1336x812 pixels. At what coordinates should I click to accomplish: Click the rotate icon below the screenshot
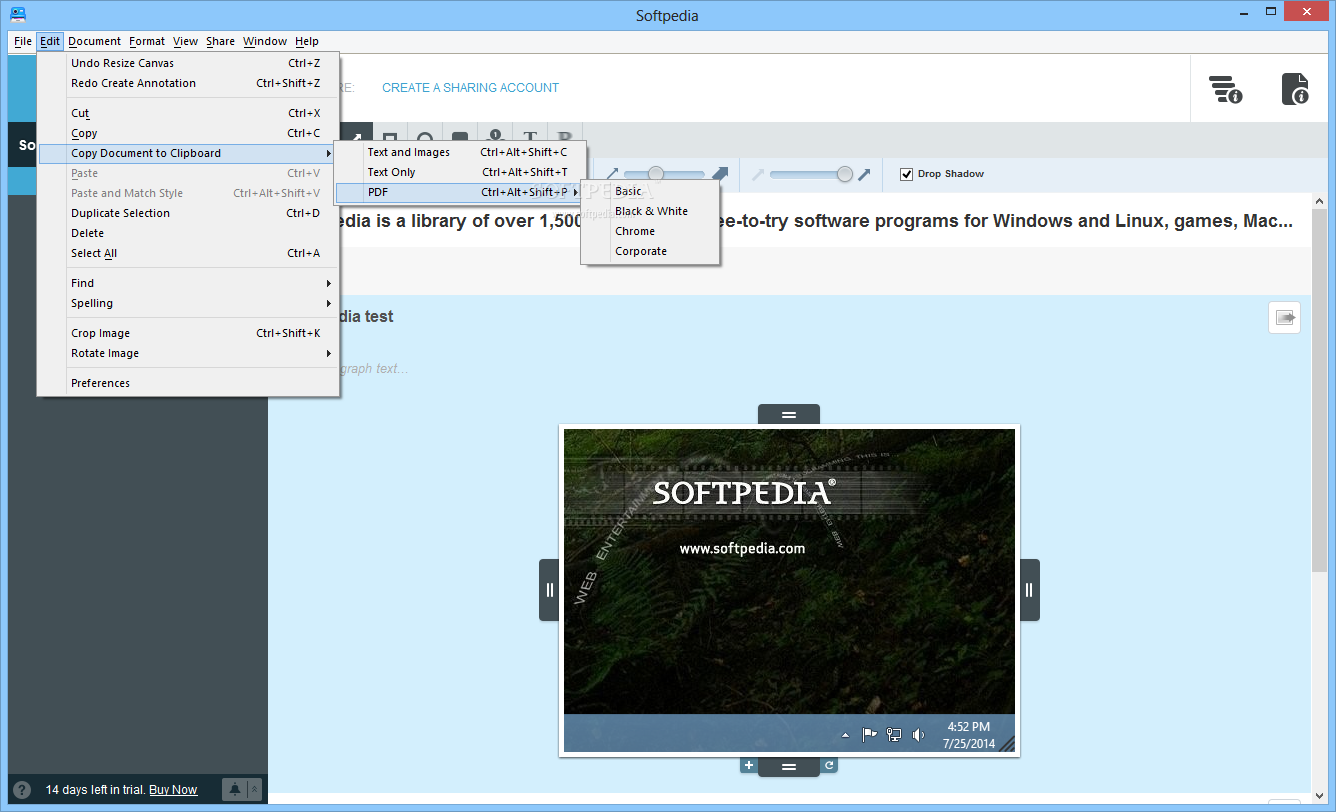click(828, 765)
